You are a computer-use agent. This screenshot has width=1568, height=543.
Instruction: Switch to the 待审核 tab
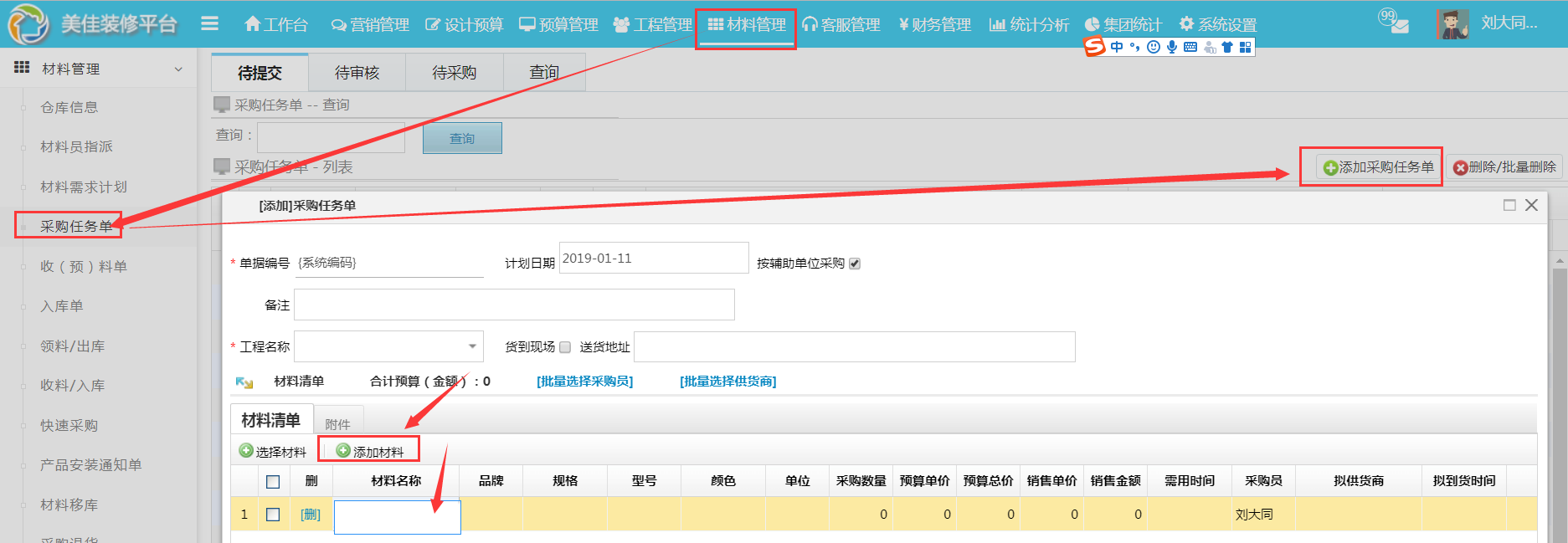coord(357,73)
